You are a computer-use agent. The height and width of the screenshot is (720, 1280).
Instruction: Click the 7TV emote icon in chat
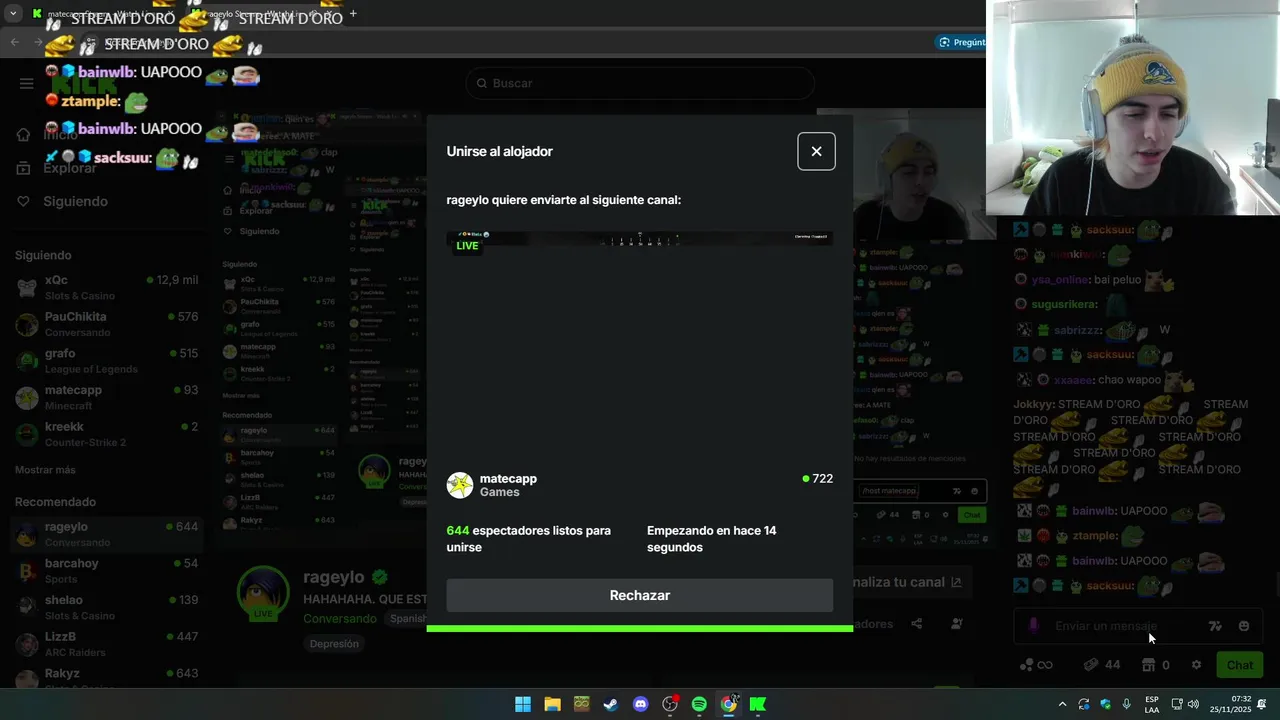[1215, 626]
